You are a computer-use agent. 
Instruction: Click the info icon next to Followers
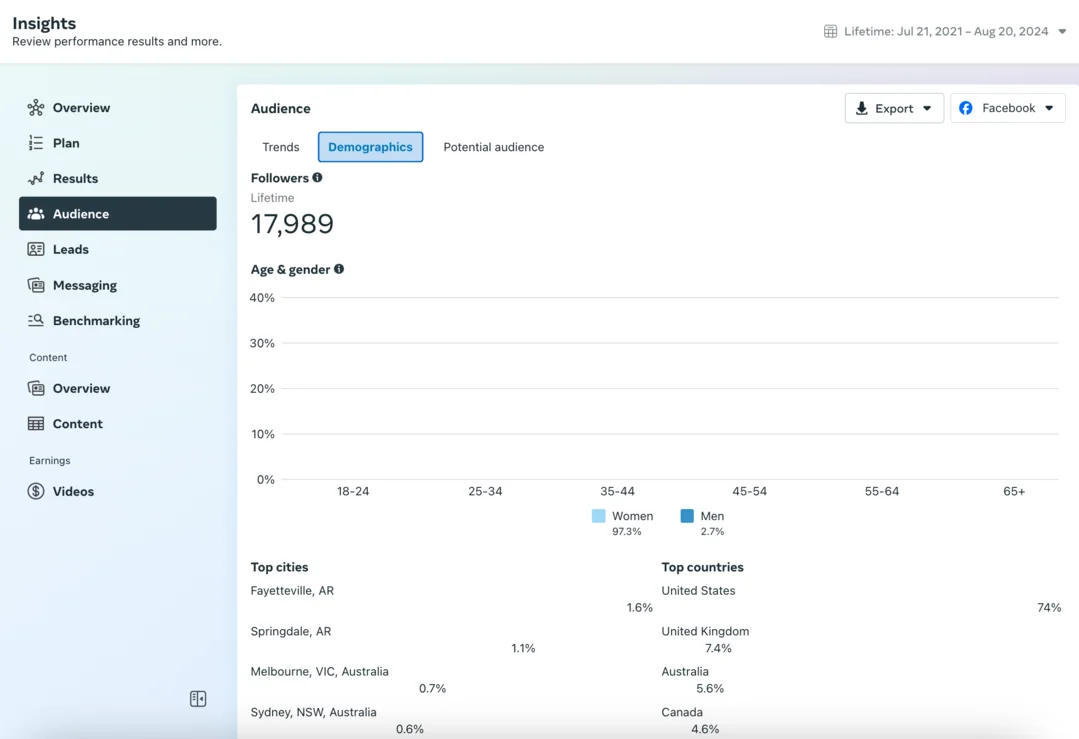(317, 178)
